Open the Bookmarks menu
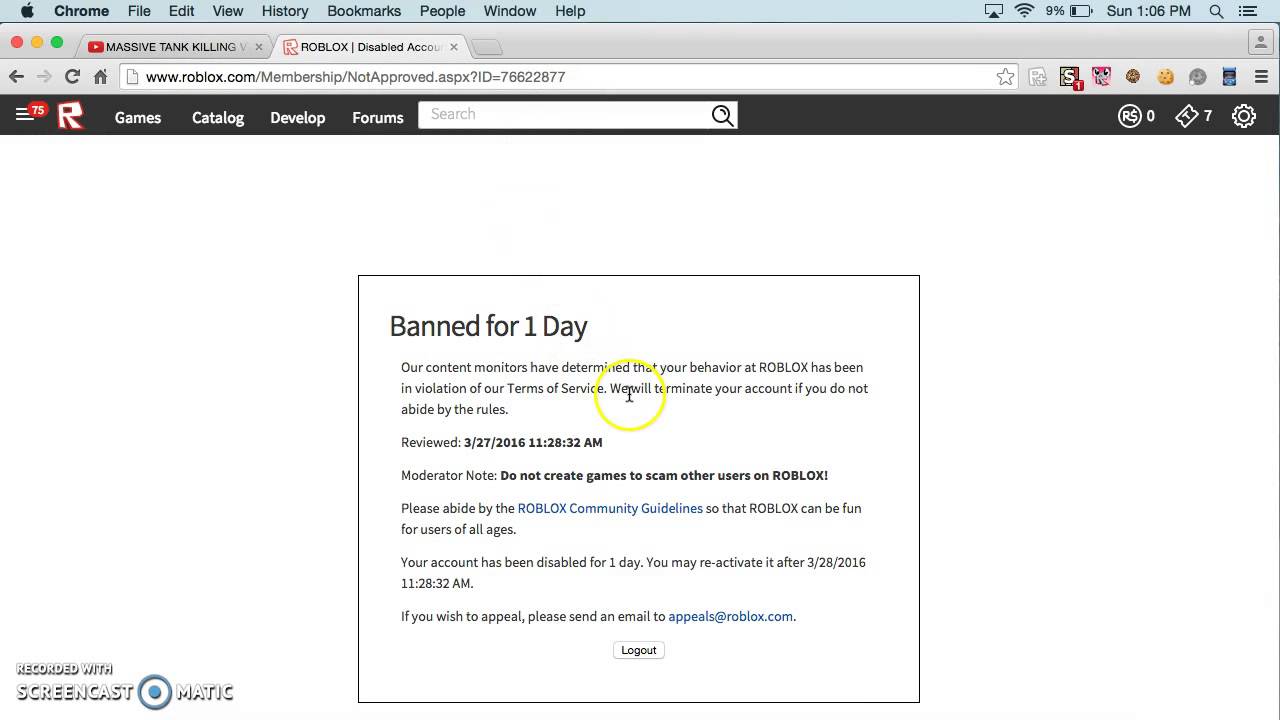Image resolution: width=1280 pixels, height=720 pixels. click(x=364, y=11)
